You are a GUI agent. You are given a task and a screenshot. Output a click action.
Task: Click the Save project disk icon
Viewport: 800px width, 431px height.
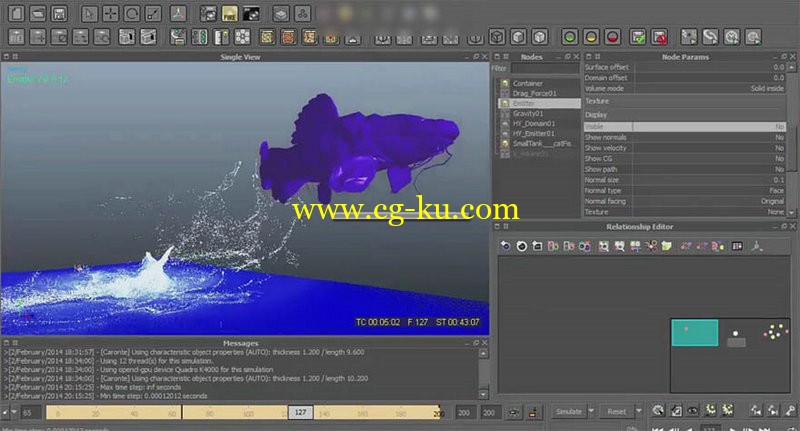(x=59, y=14)
